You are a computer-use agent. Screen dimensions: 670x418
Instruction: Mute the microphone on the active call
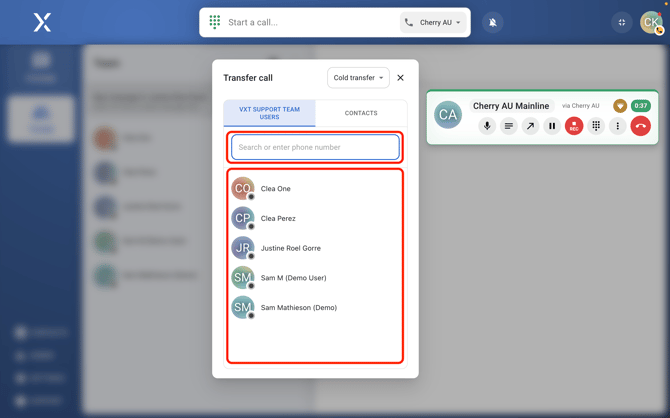(x=487, y=126)
